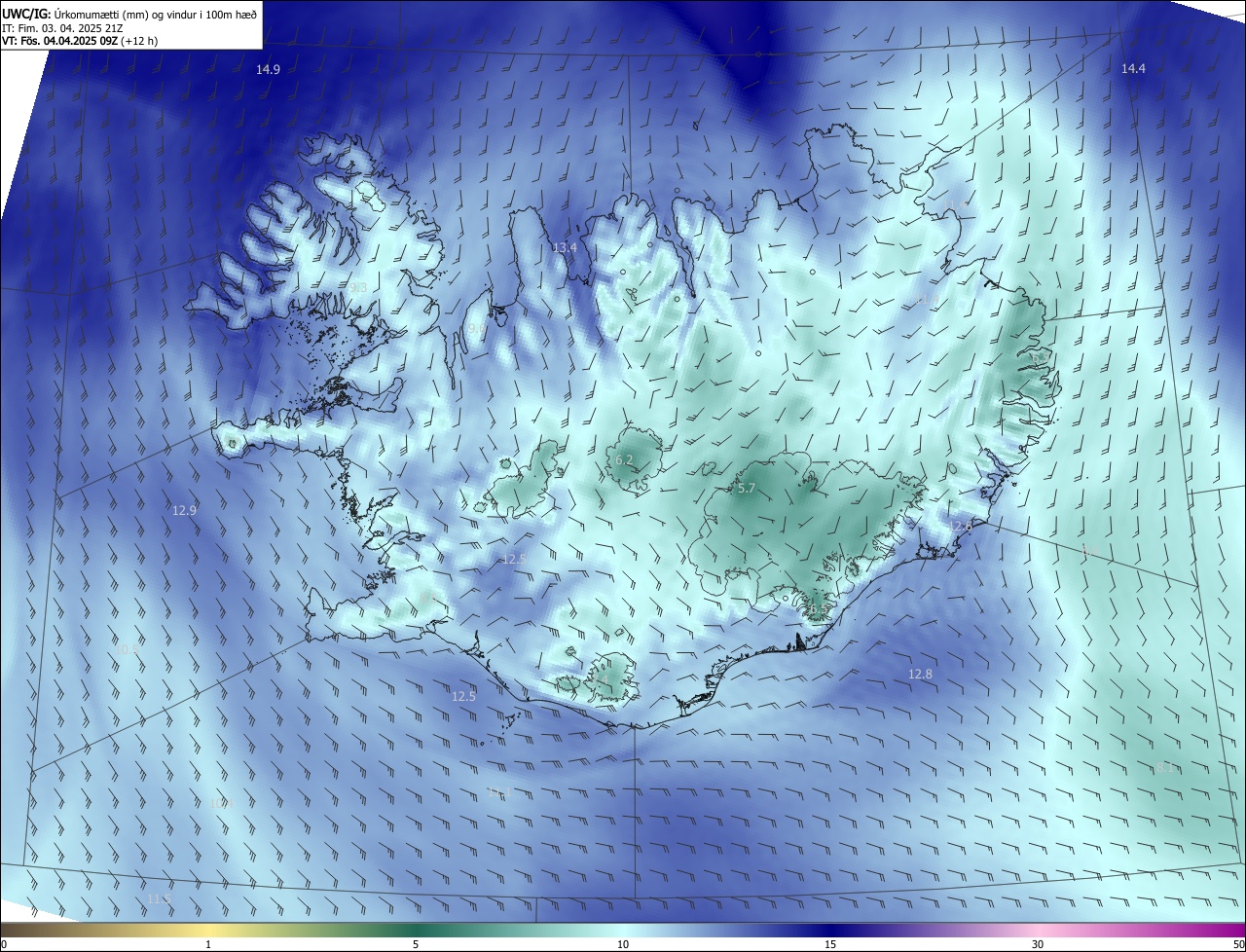Click the 11.1 value label
Screen dimensions: 1246x952
point(498,793)
